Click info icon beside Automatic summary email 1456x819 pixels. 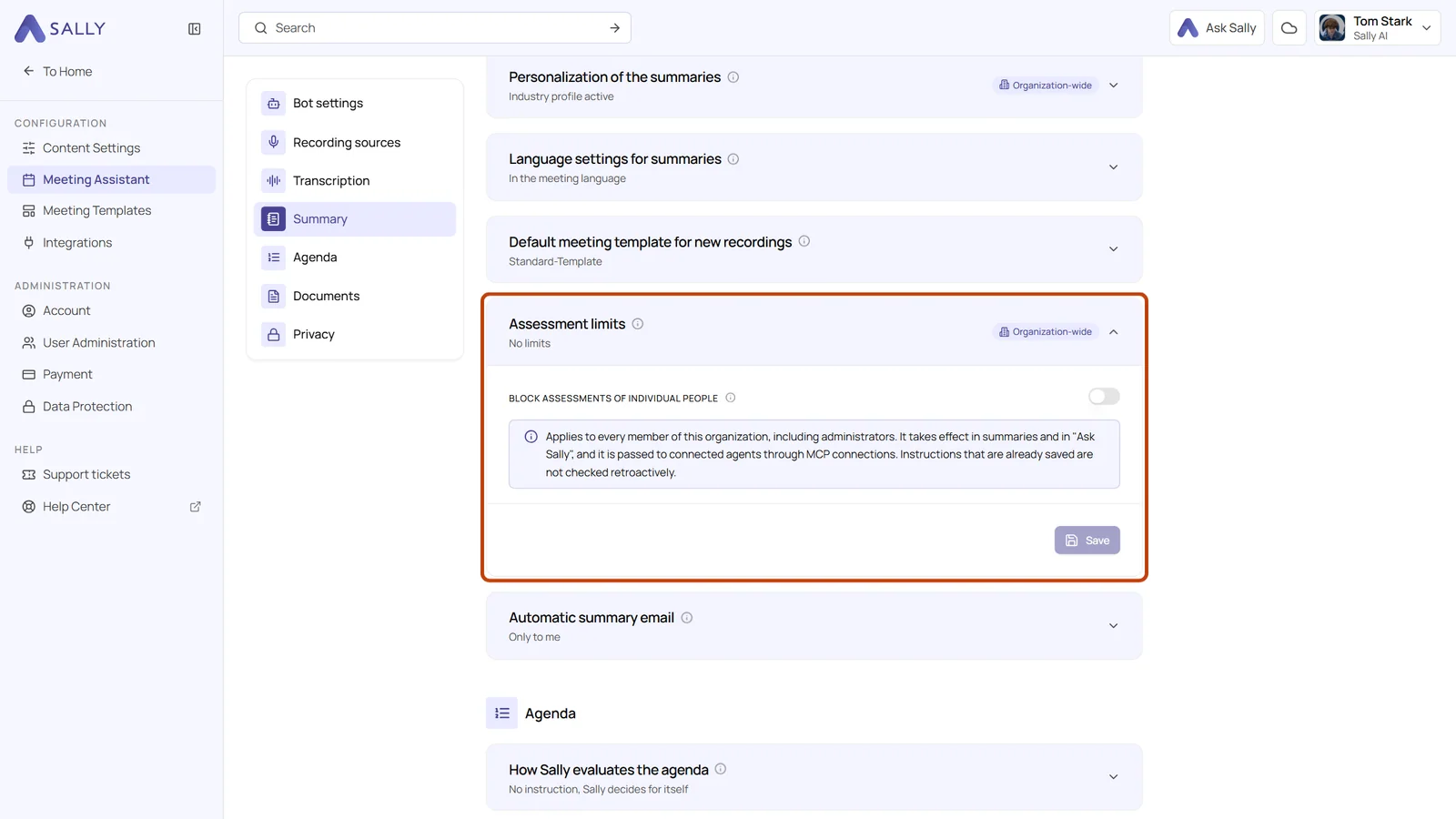(x=687, y=618)
